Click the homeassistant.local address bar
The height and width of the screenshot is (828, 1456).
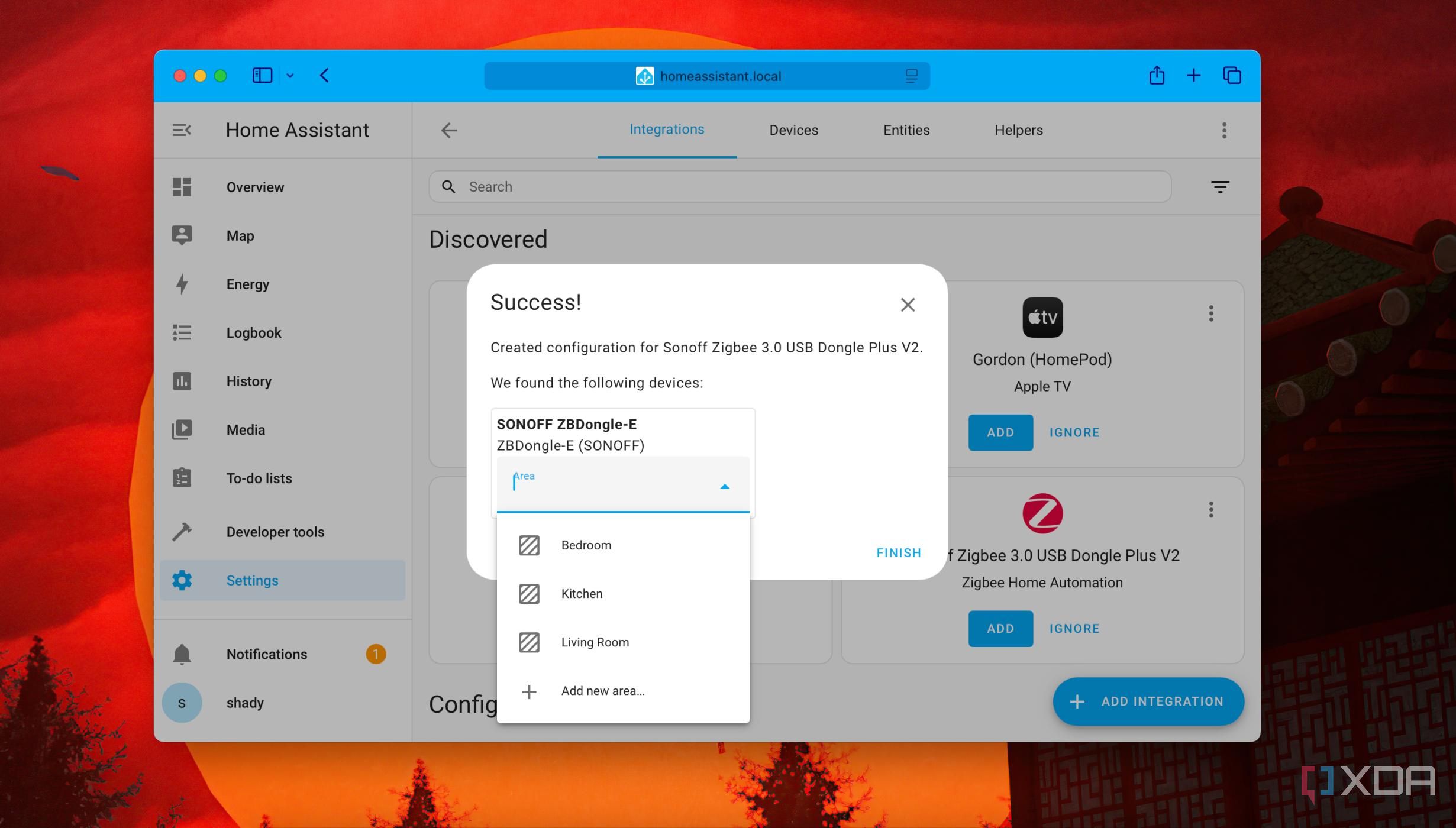pyautogui.click(x=707, y=76)
